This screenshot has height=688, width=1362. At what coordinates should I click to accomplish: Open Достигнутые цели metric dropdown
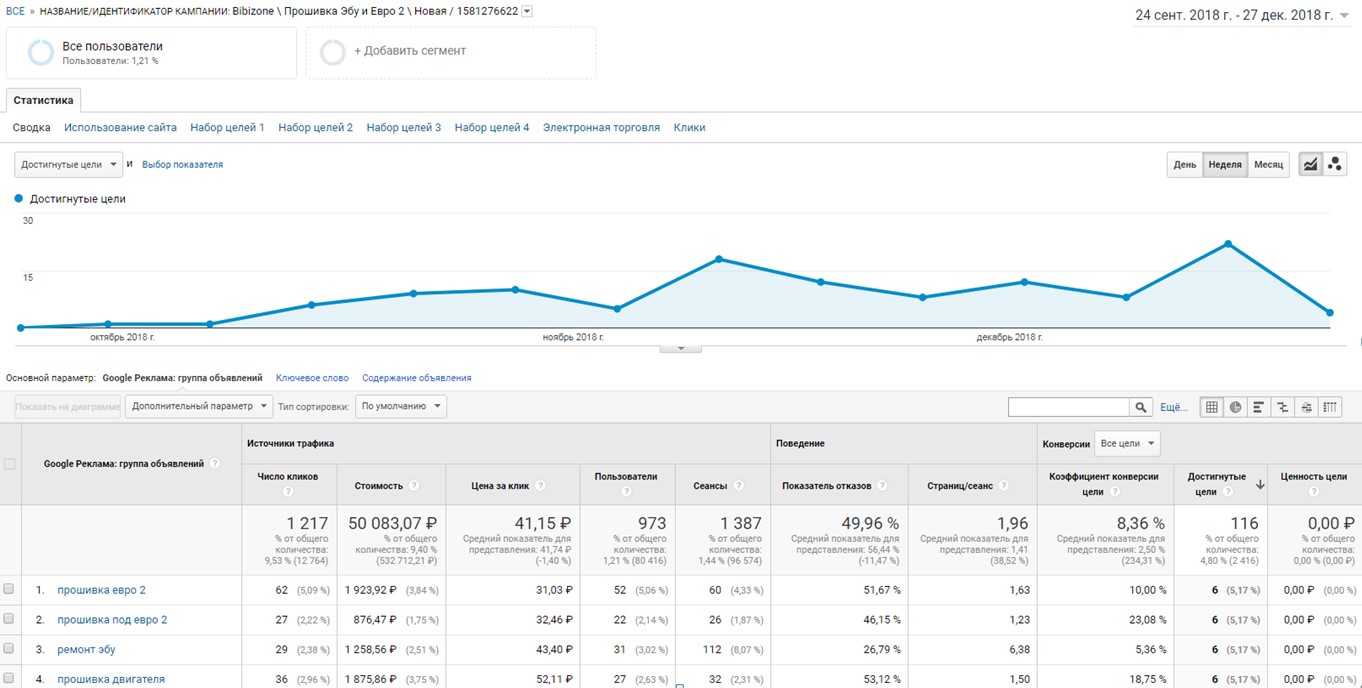click(x=68, y=164)
